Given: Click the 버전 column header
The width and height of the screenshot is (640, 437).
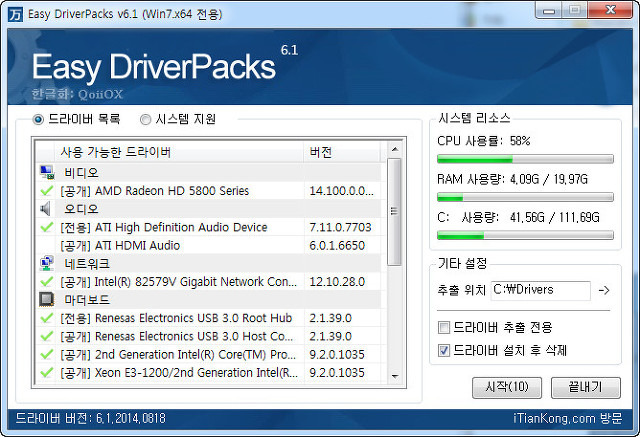Looking at the screenshot, I should [x=342, y=152].
